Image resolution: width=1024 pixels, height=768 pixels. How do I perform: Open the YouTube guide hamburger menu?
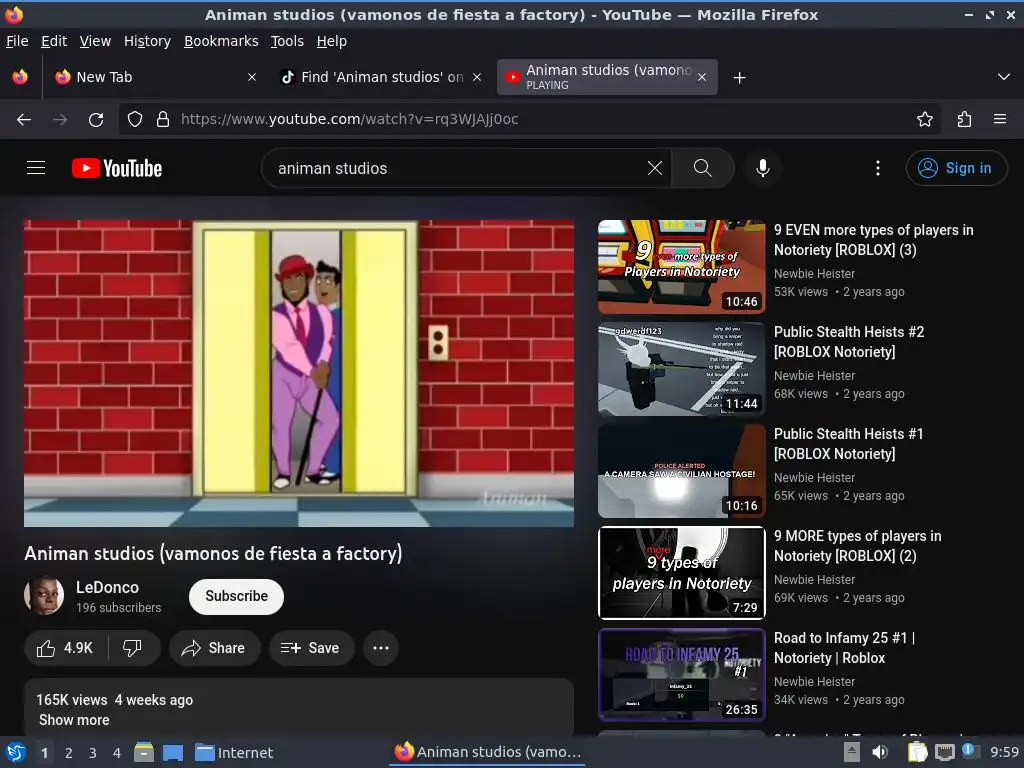coord(36,168)
